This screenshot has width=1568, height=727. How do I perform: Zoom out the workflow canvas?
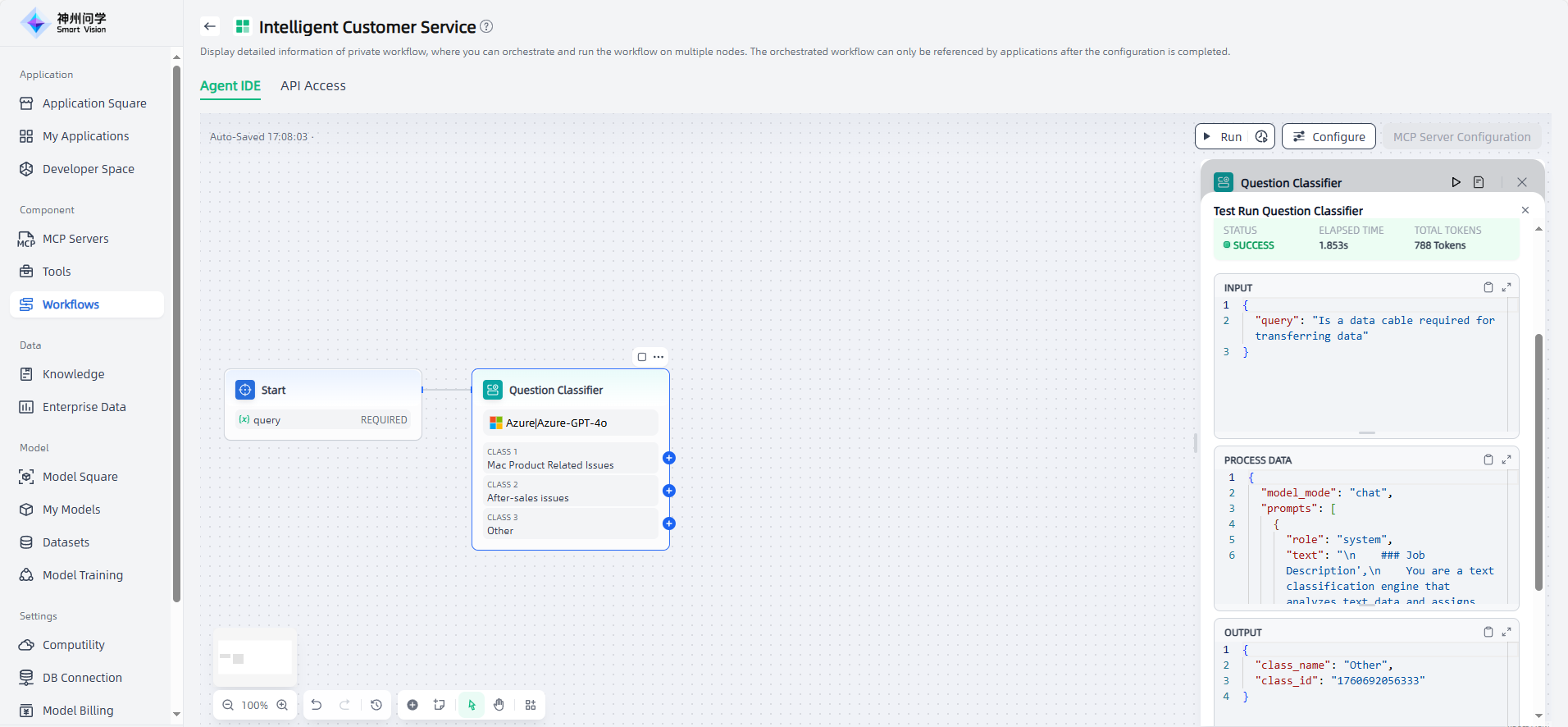228,705
